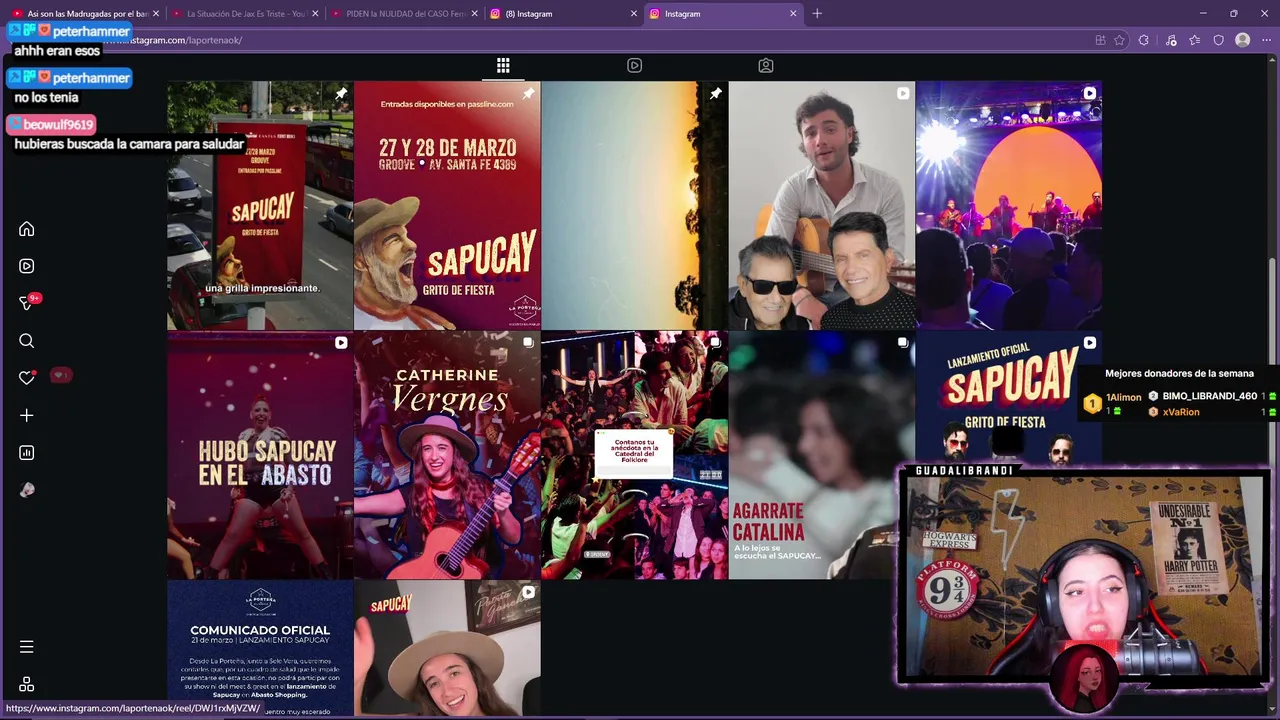Viewport: 1280px width, 720px height.
Task: Click 'Mejores donadores de la semana' heading
Action: point(1179,373)
